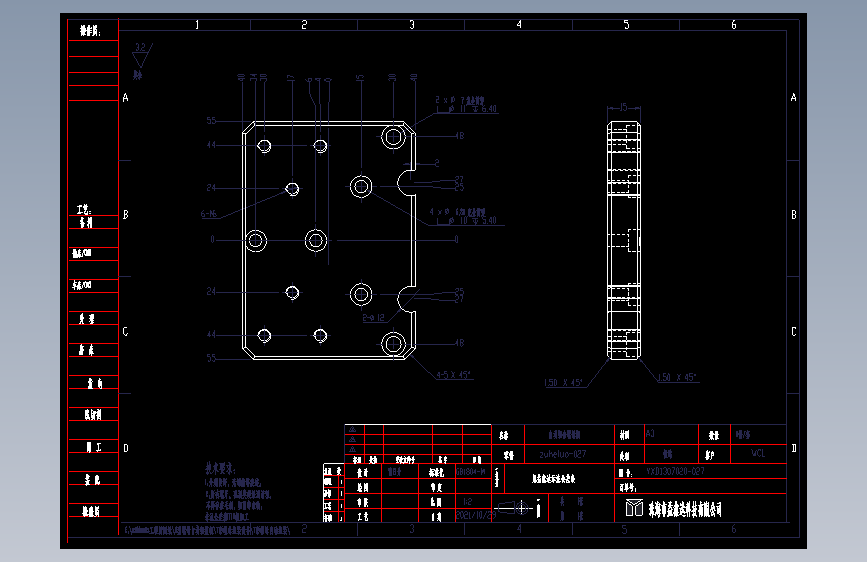
Task: Select the side view of the plate
Action: tap(624, 240)
